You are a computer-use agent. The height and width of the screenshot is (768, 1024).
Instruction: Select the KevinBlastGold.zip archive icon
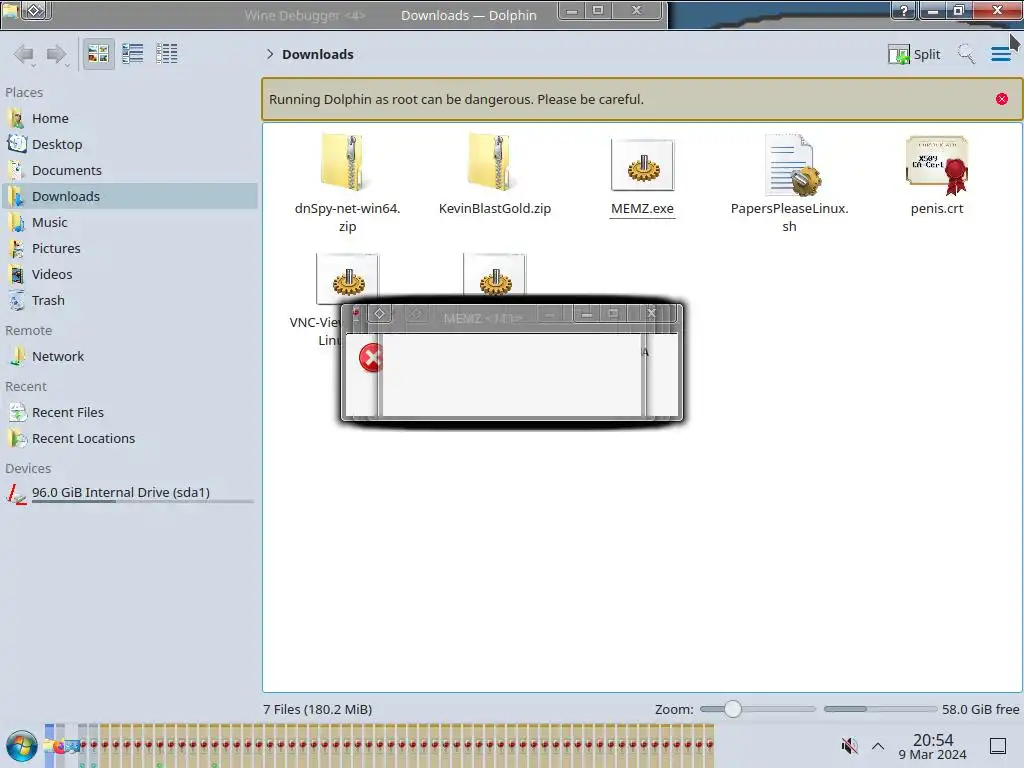tap(494, 163)
